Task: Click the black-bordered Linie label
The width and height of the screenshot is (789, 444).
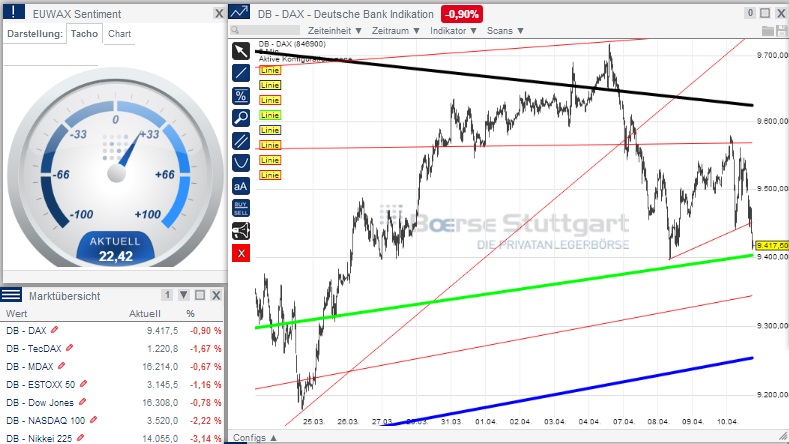Action: point(270,85)
